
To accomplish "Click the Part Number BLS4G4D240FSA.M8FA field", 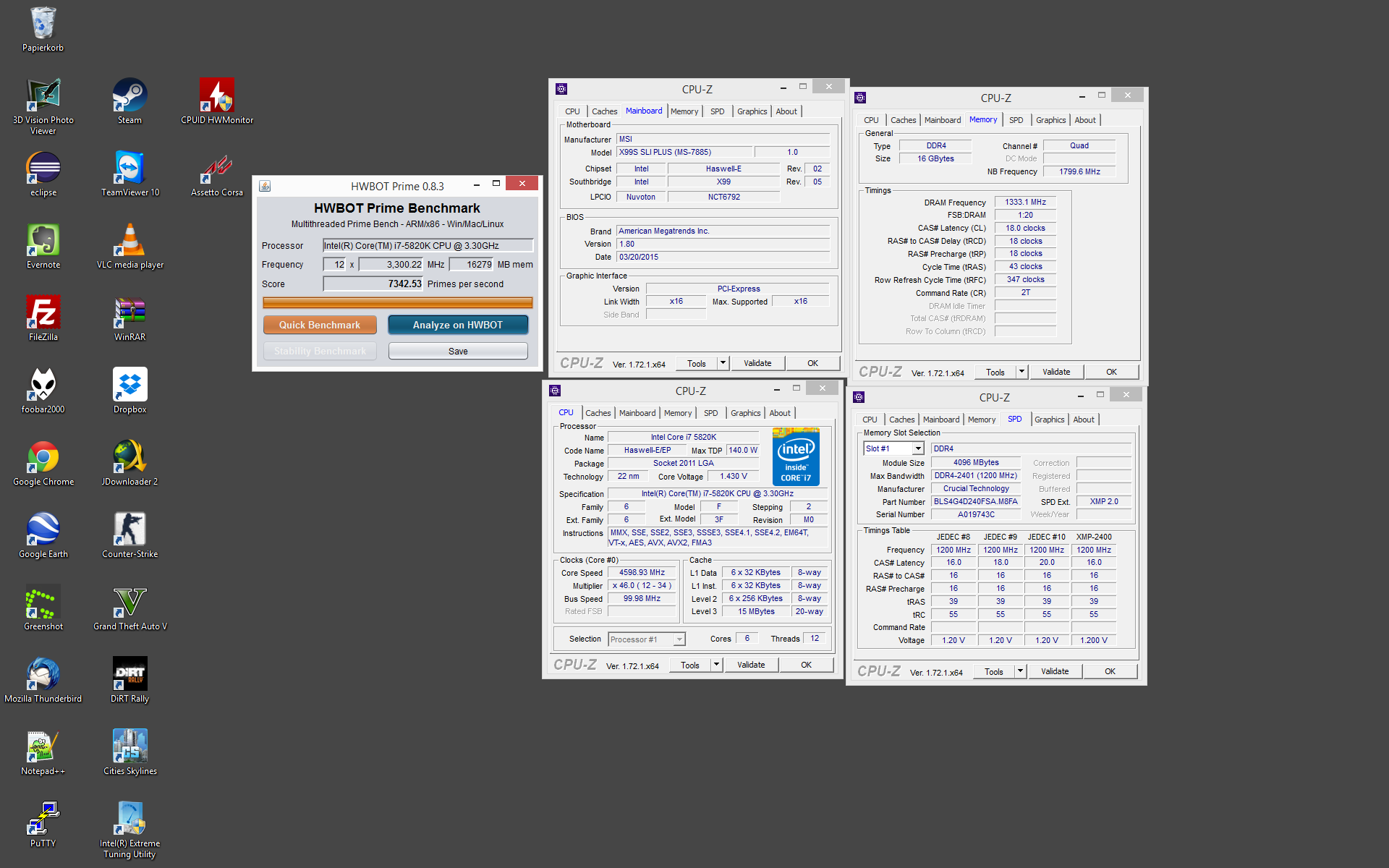I will click(975, 501).
